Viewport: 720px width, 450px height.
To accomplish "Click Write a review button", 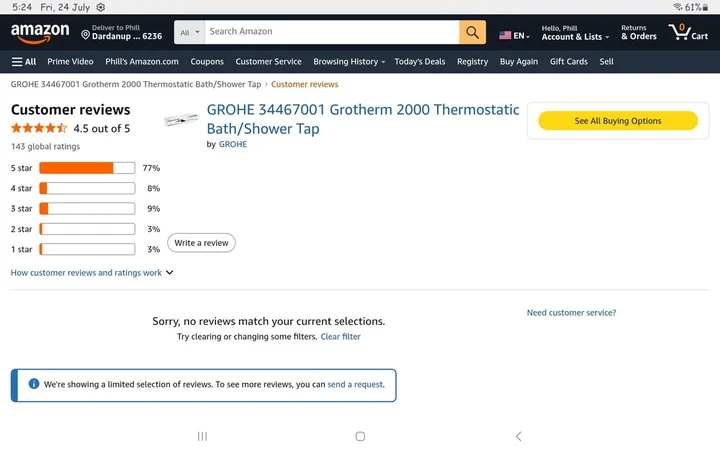I will click(201, 242).
